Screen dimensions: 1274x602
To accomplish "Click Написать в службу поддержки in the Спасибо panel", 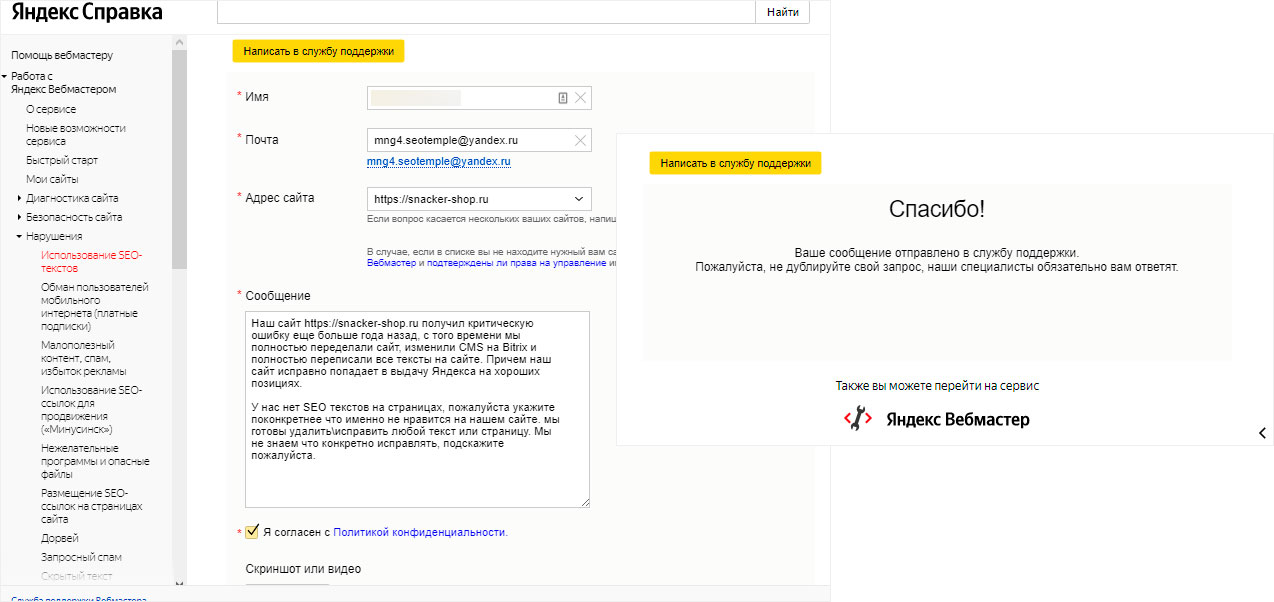I will 735,163.
